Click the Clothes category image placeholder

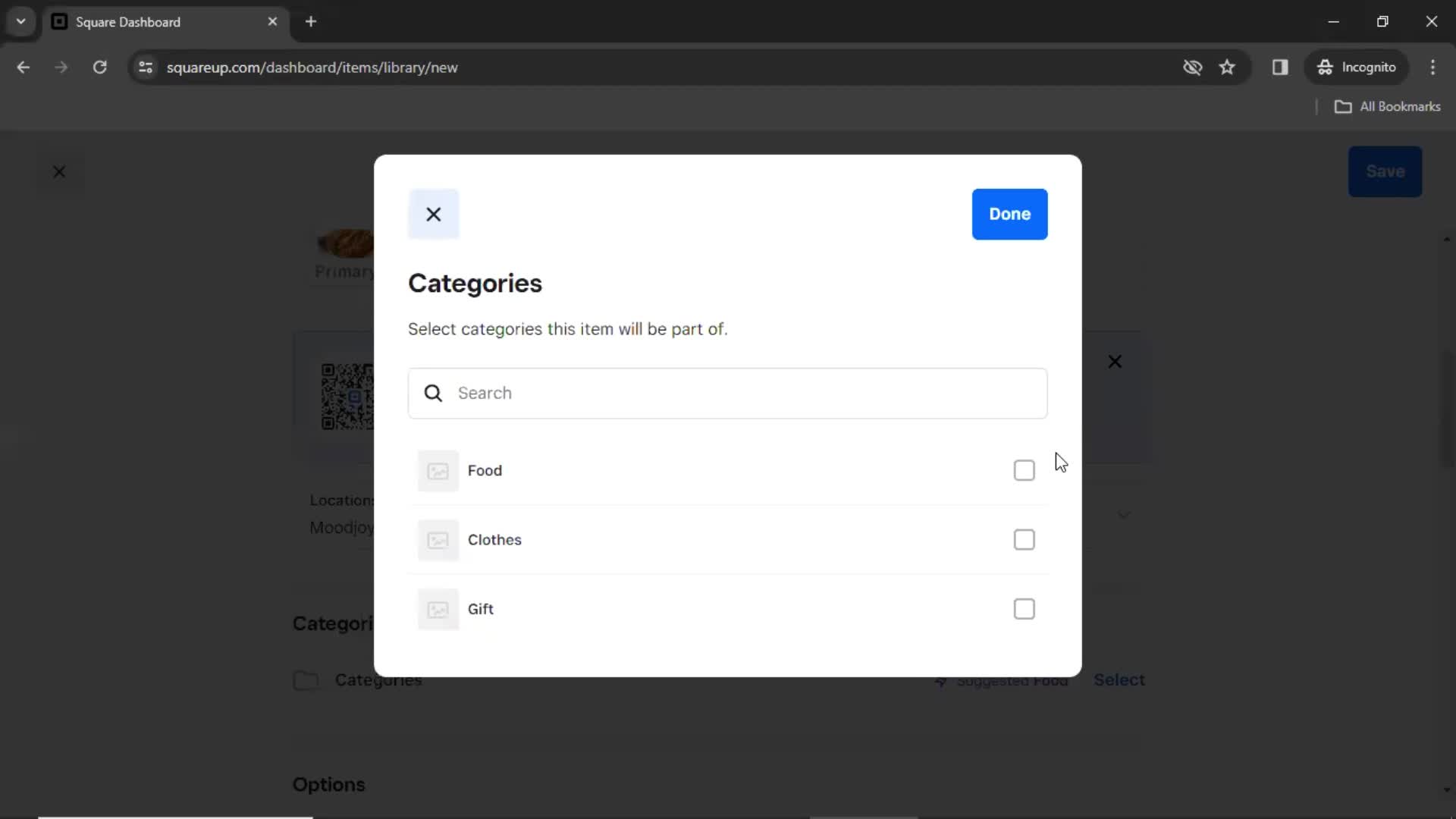pos(438,540)
